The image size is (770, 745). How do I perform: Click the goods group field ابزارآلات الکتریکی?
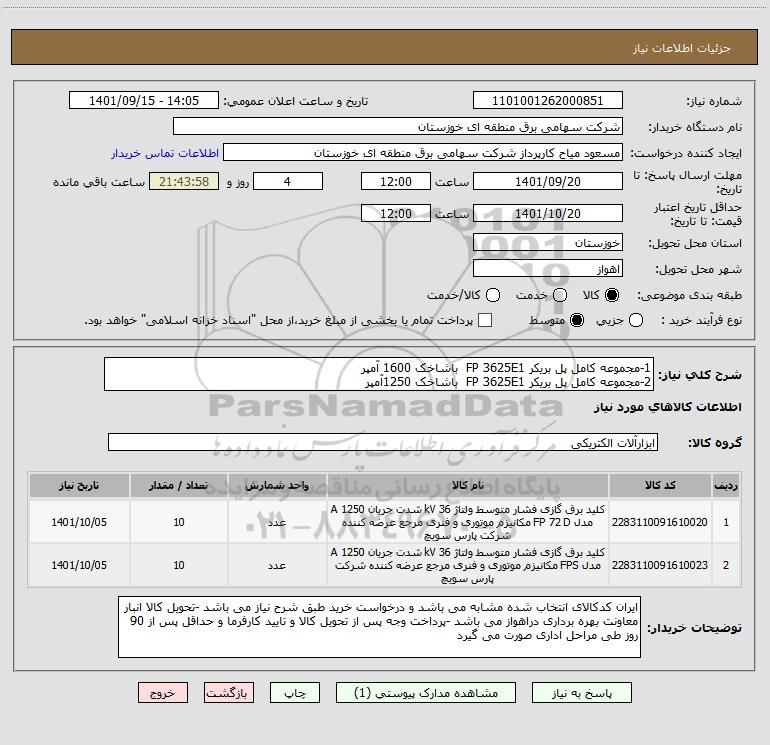383,442
